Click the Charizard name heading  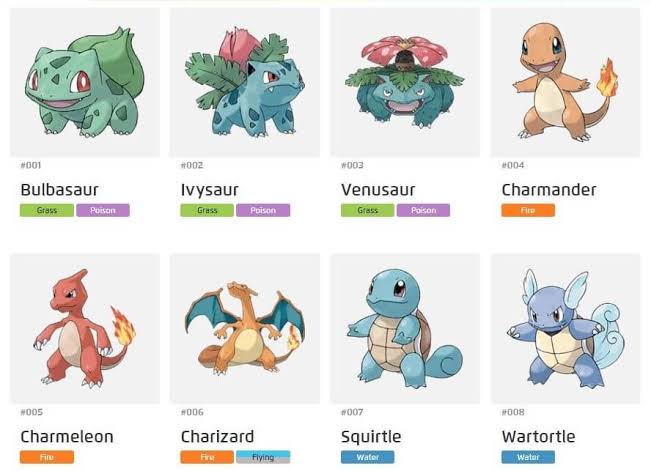(x=217, y=437)
